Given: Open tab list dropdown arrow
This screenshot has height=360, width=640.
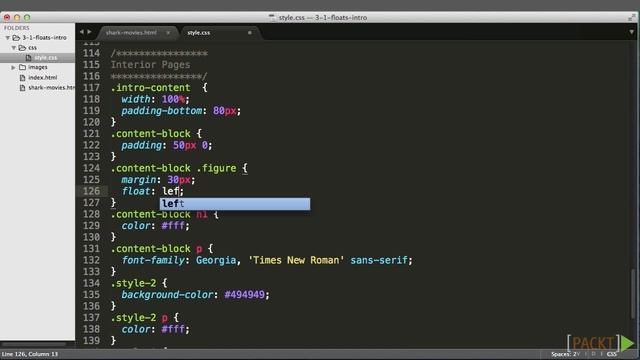Looking at the screenshot, I should coord(631,32).
